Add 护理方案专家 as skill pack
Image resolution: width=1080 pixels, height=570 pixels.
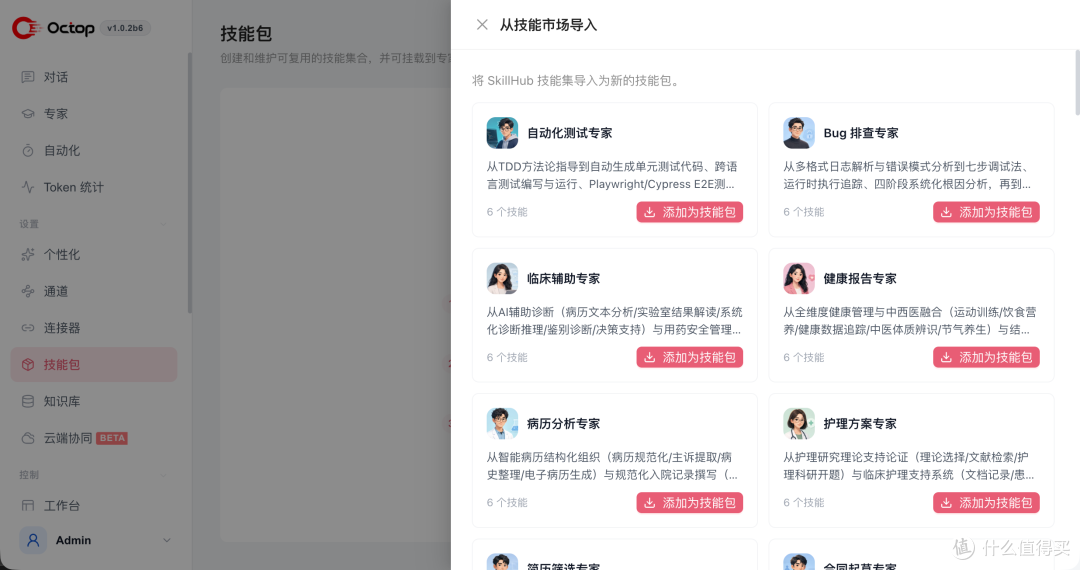click(986, 503)
